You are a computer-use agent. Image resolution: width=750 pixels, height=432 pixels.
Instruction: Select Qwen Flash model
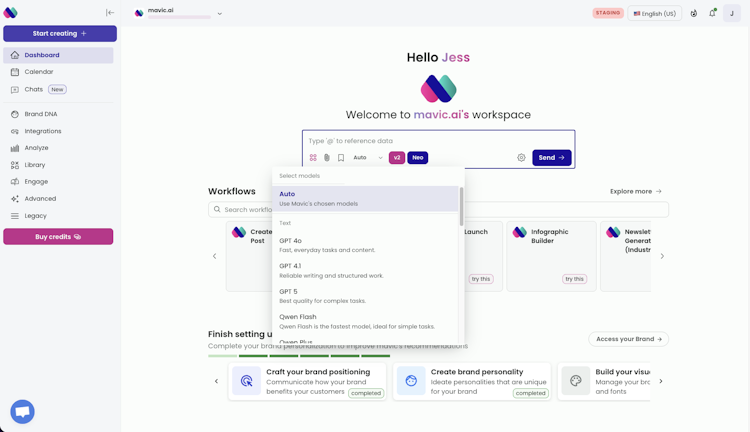click(x=365, y=321)
